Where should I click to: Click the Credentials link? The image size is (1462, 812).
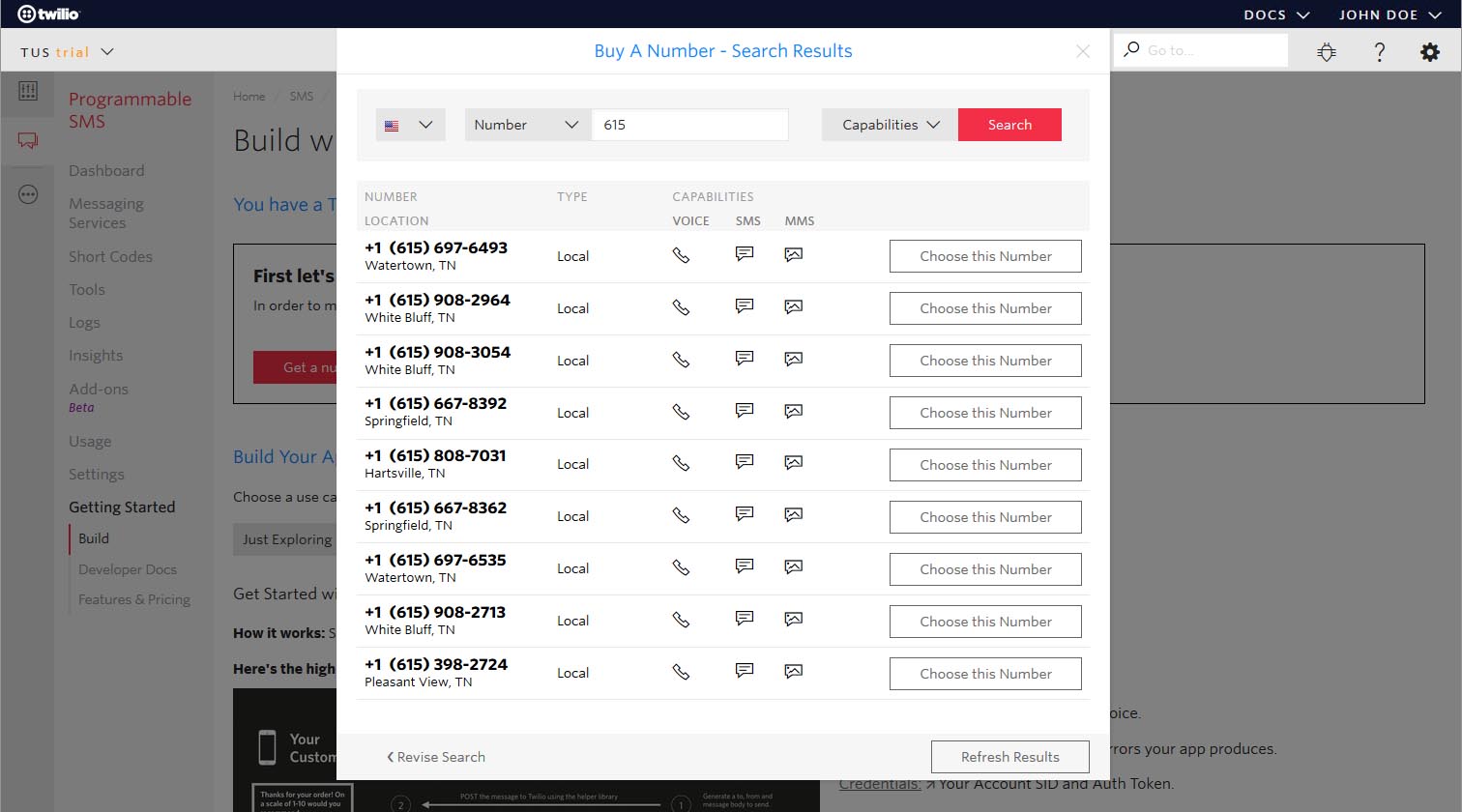pyautogui.click(x=880, y=784)
